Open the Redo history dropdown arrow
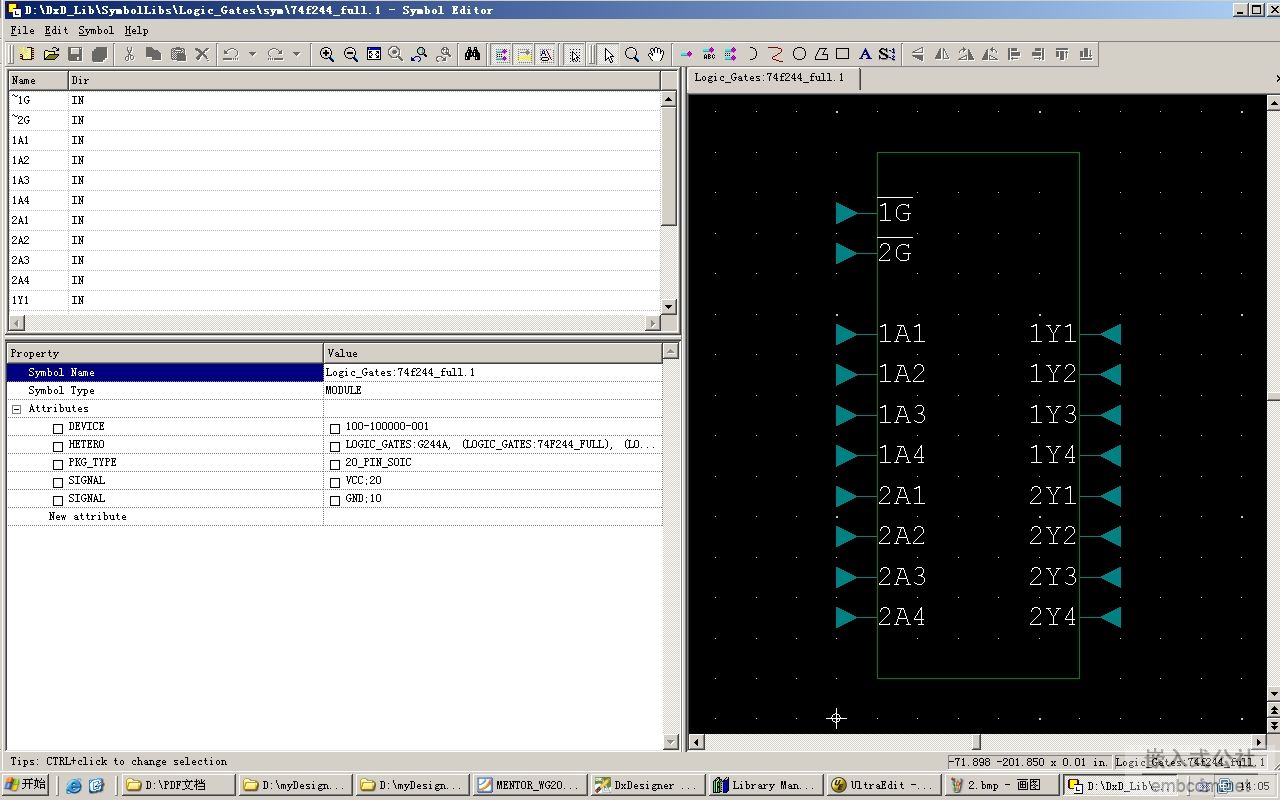 click(296, 54)
